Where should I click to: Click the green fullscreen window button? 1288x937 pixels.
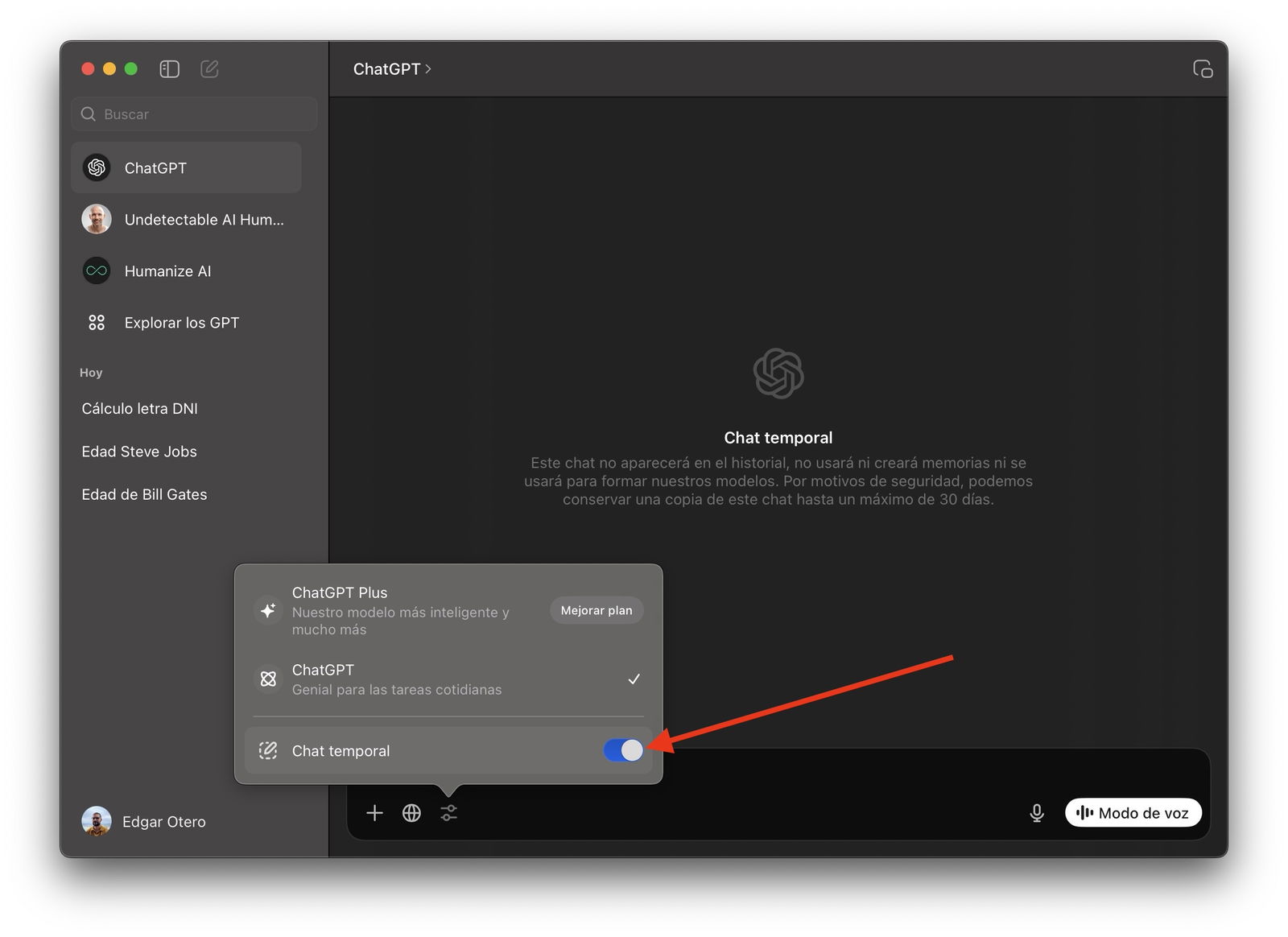(131, 69)
